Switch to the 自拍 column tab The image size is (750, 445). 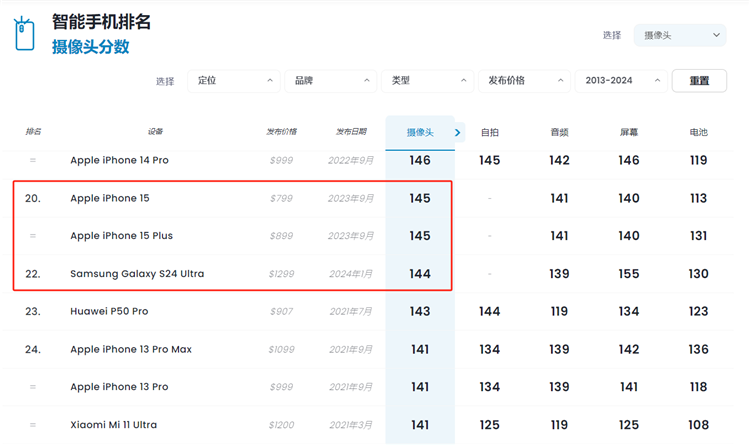click(489, 133)
